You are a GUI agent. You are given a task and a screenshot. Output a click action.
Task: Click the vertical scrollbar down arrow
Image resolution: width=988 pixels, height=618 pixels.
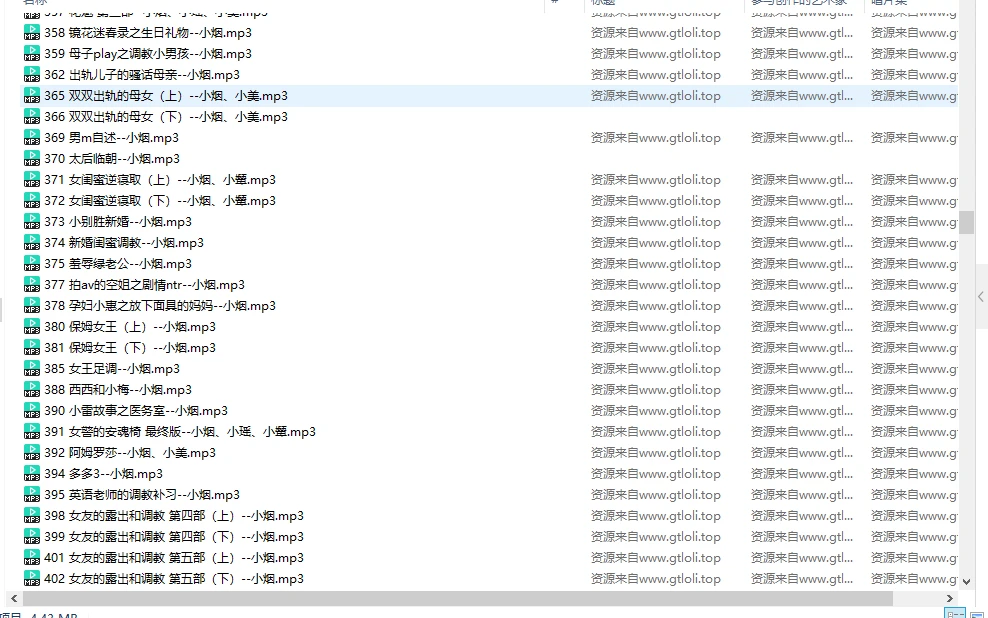[966, 581]
